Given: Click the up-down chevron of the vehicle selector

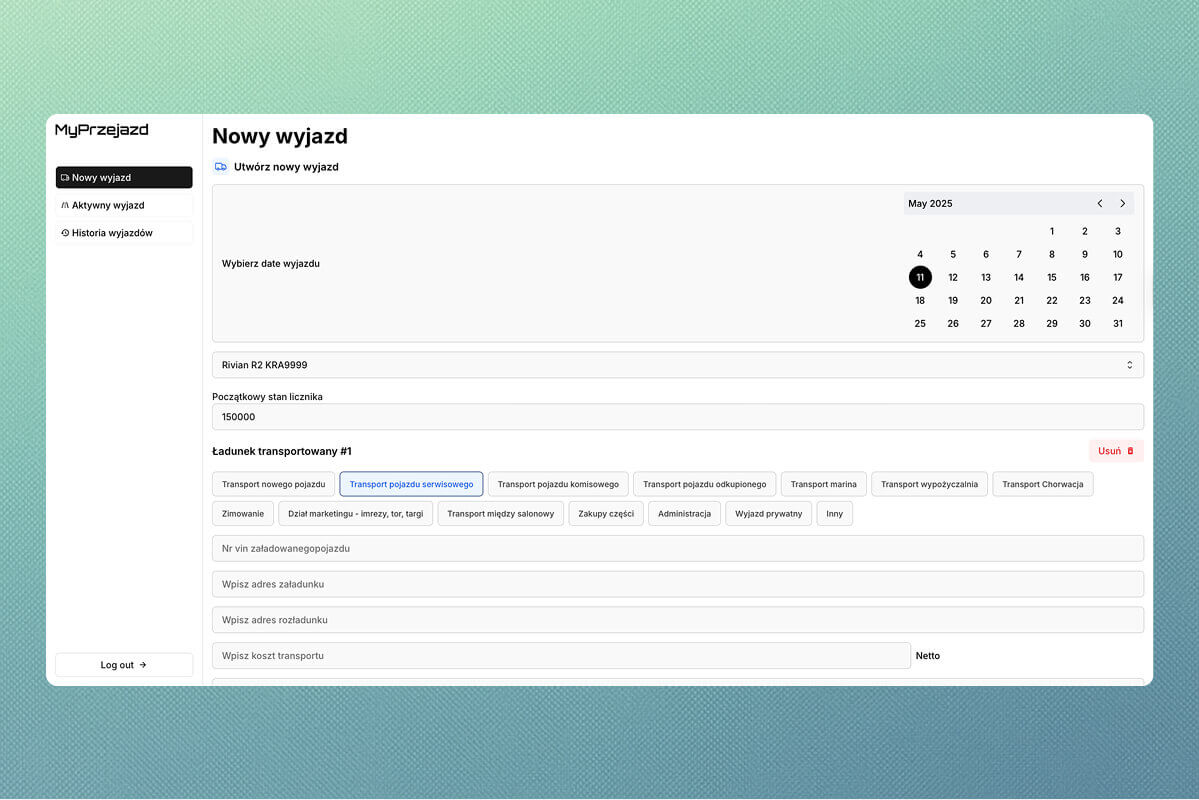Looking at the screenshot, I should tap(1129, 365).
